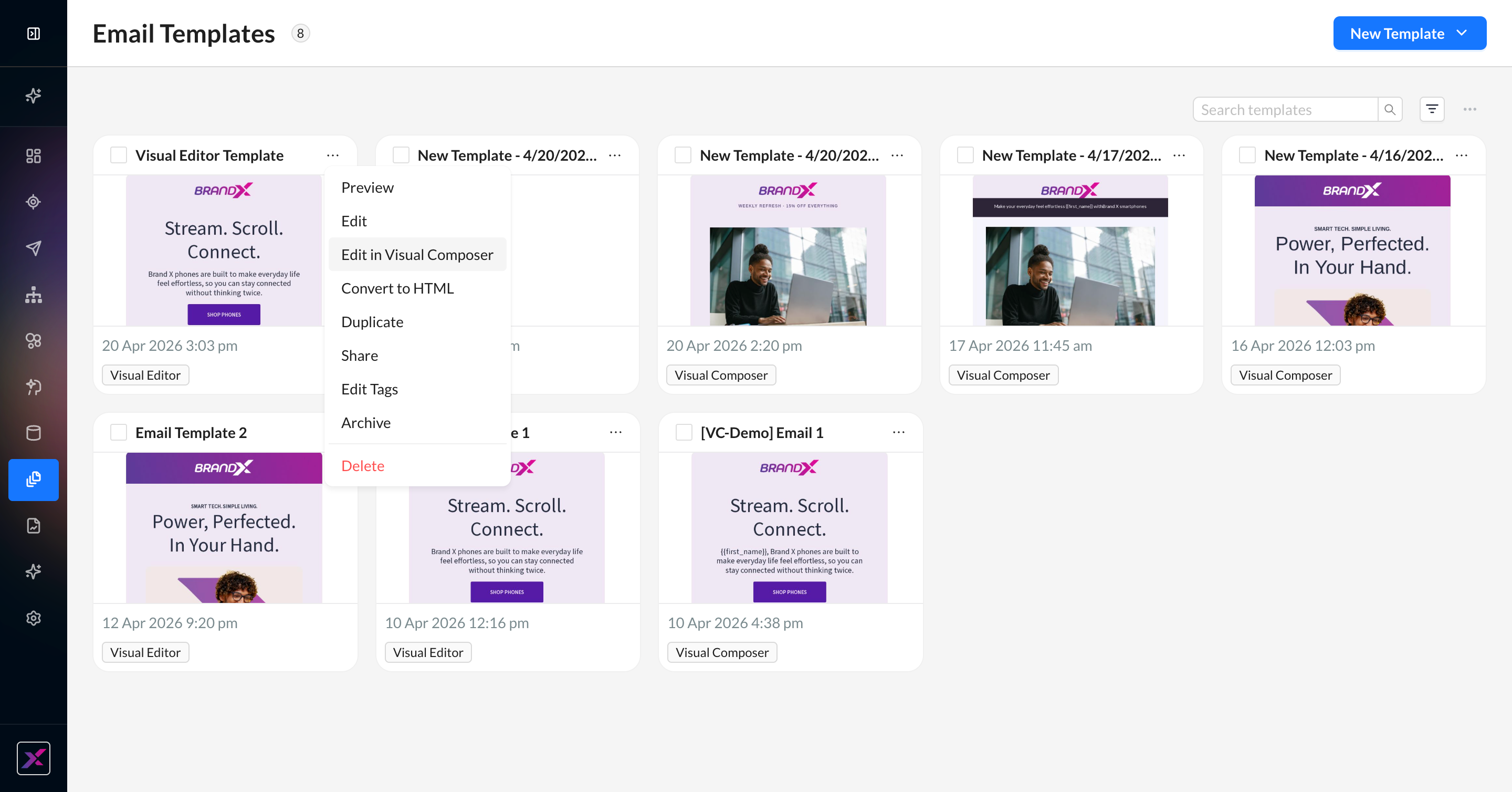Click the Visual Composer tag on the 17 Apr card

click(x=1003, y=375)
